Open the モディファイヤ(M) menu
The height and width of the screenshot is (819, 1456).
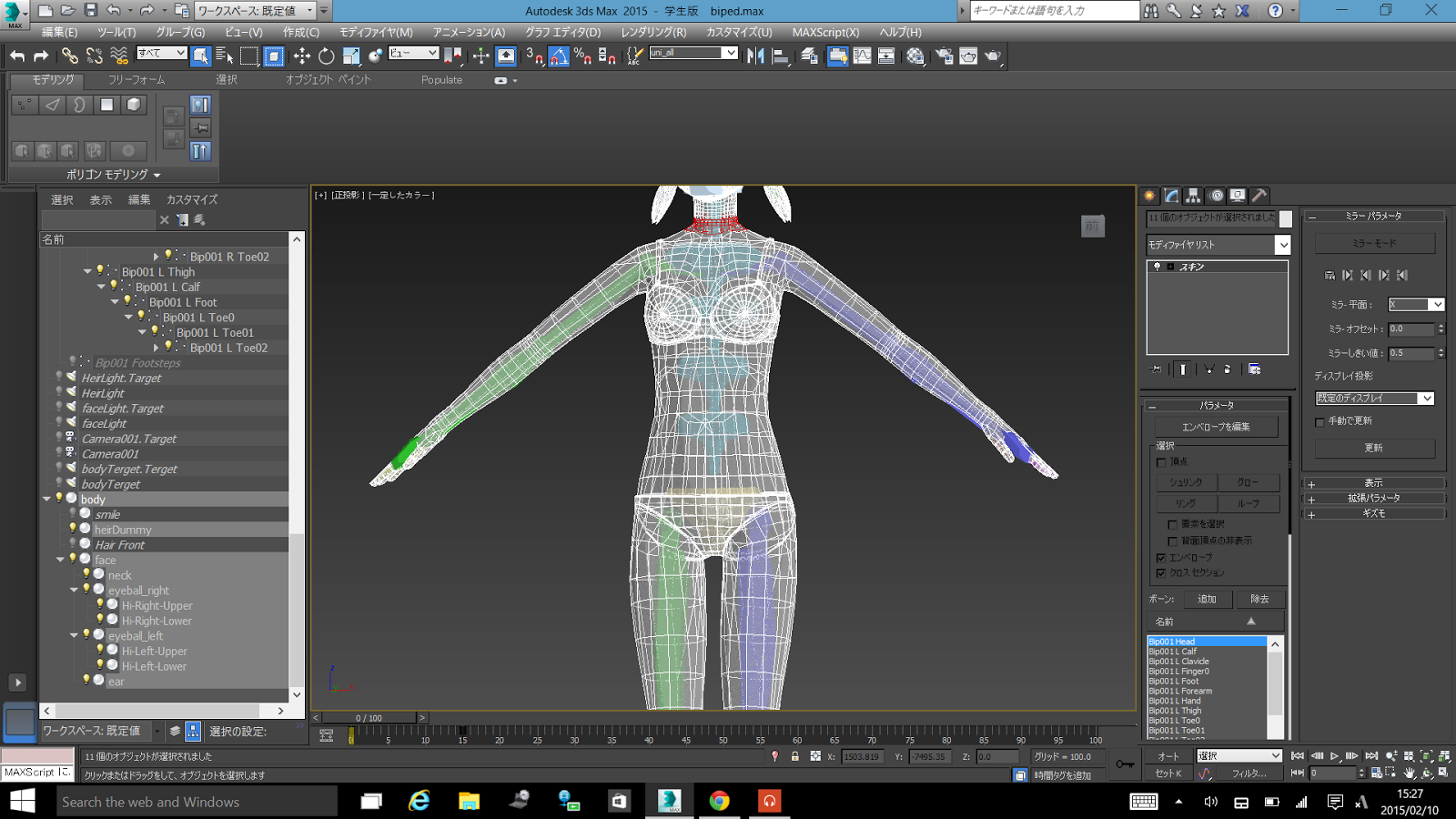tap(376, 32)
